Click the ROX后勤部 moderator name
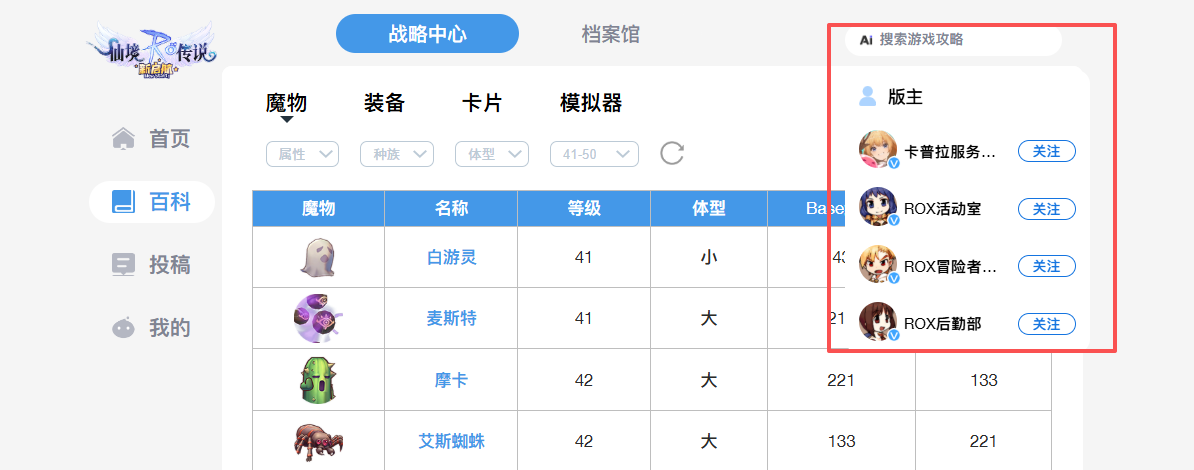1194x470 pixels. tap(942, 324)
